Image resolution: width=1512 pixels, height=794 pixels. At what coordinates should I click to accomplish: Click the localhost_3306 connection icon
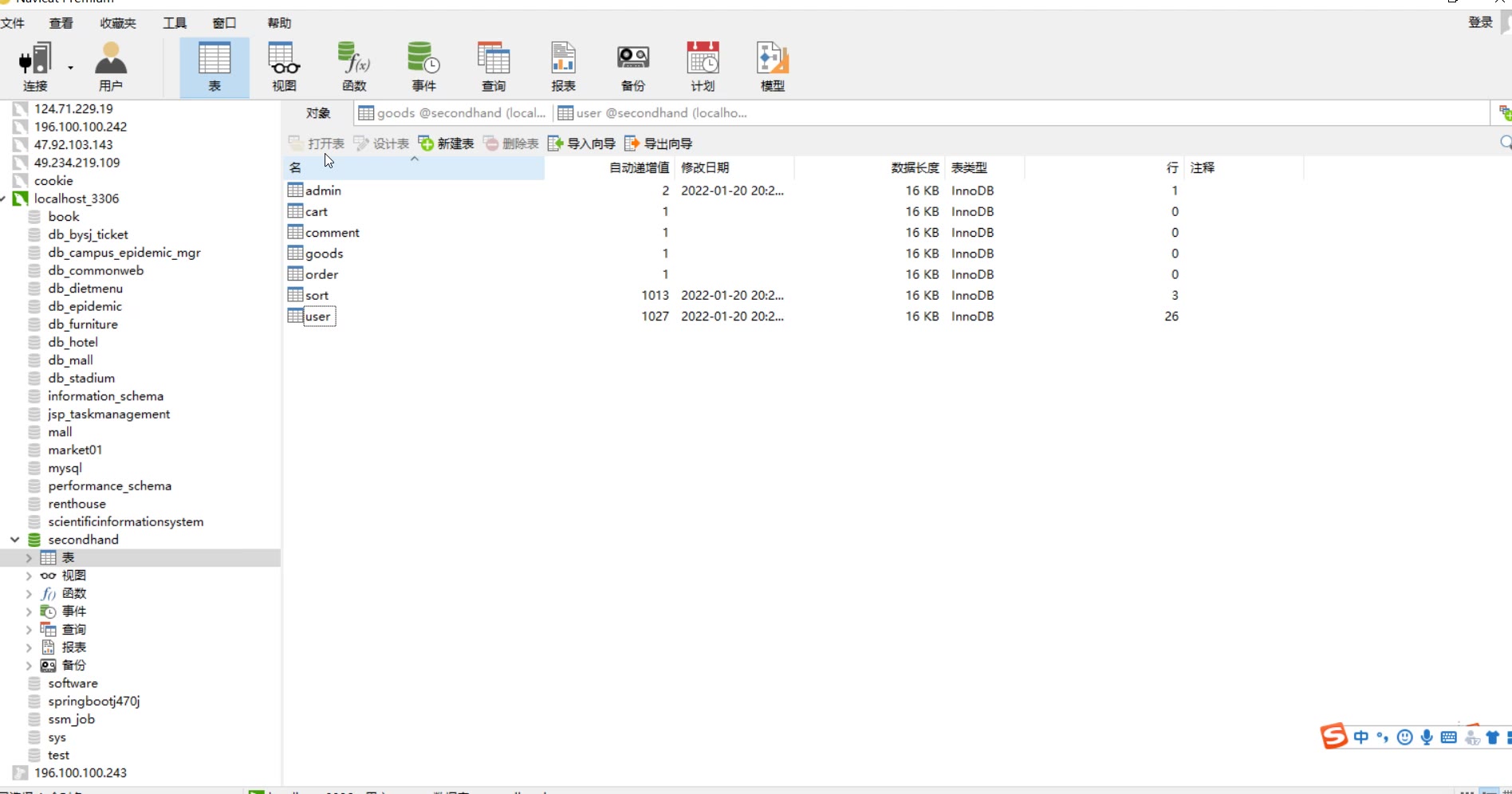21,198
